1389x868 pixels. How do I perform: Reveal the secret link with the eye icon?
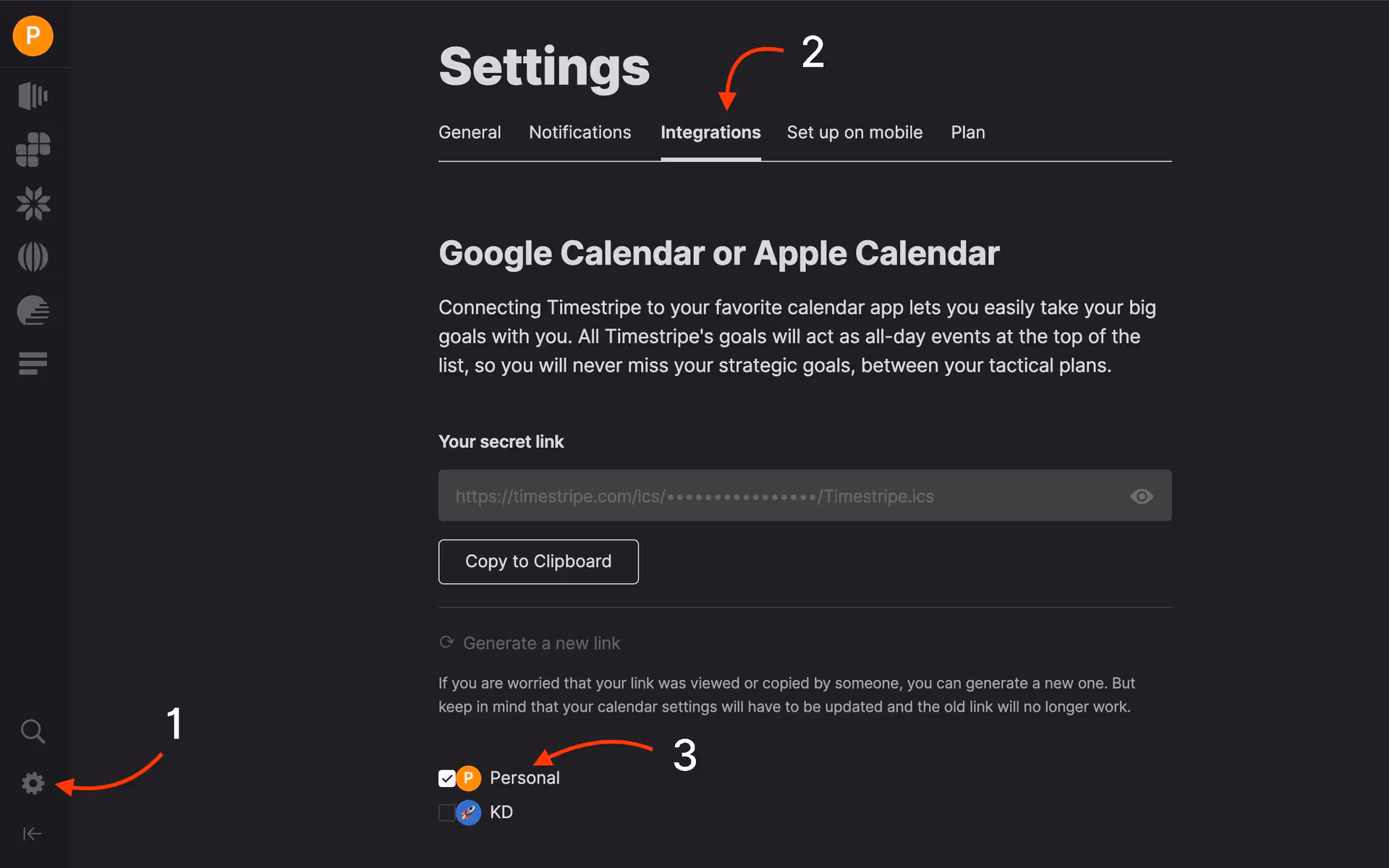[1142, 496]
